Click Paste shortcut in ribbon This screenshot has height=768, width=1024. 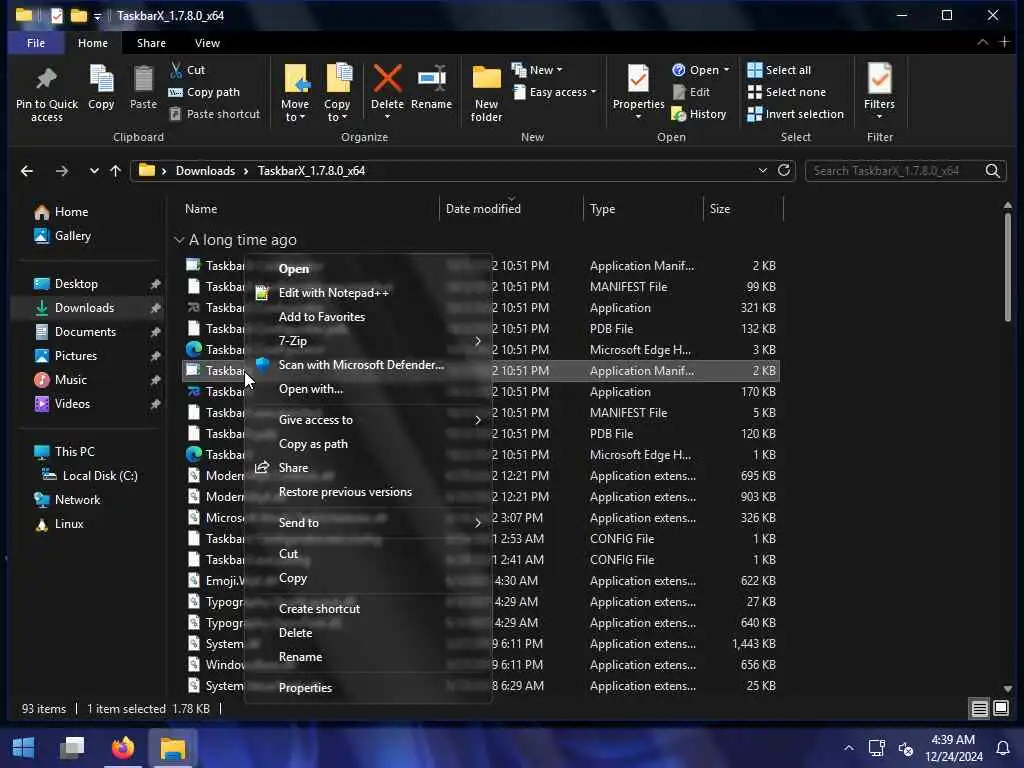click(x=215, y=114)
